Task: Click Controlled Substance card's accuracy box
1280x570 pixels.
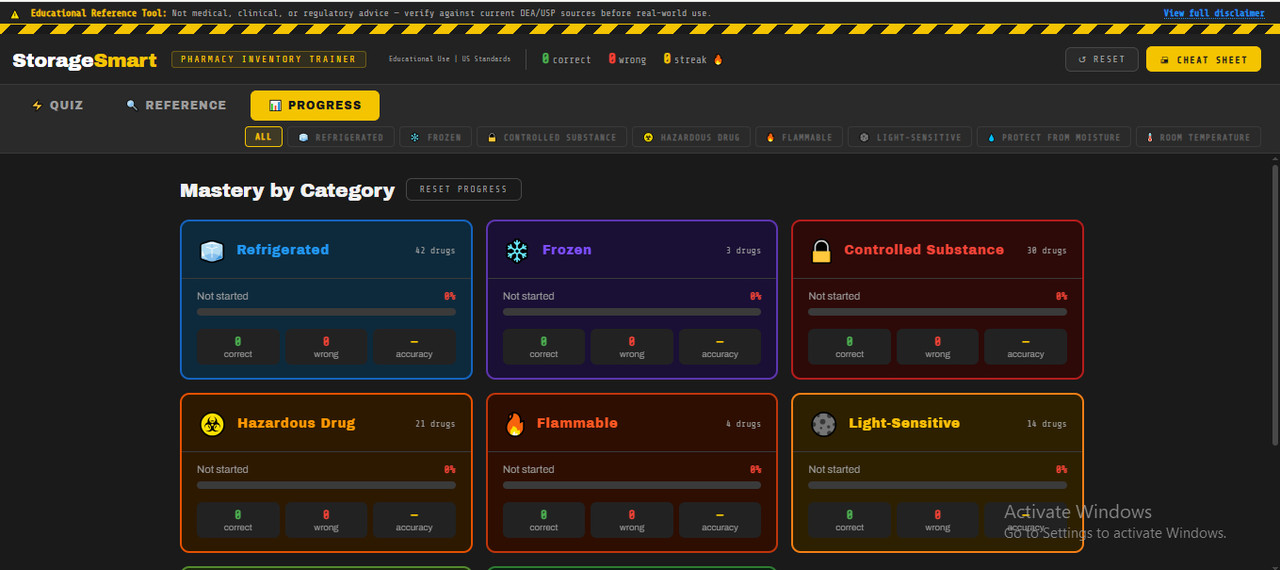Action: [x=1026, y=347]
